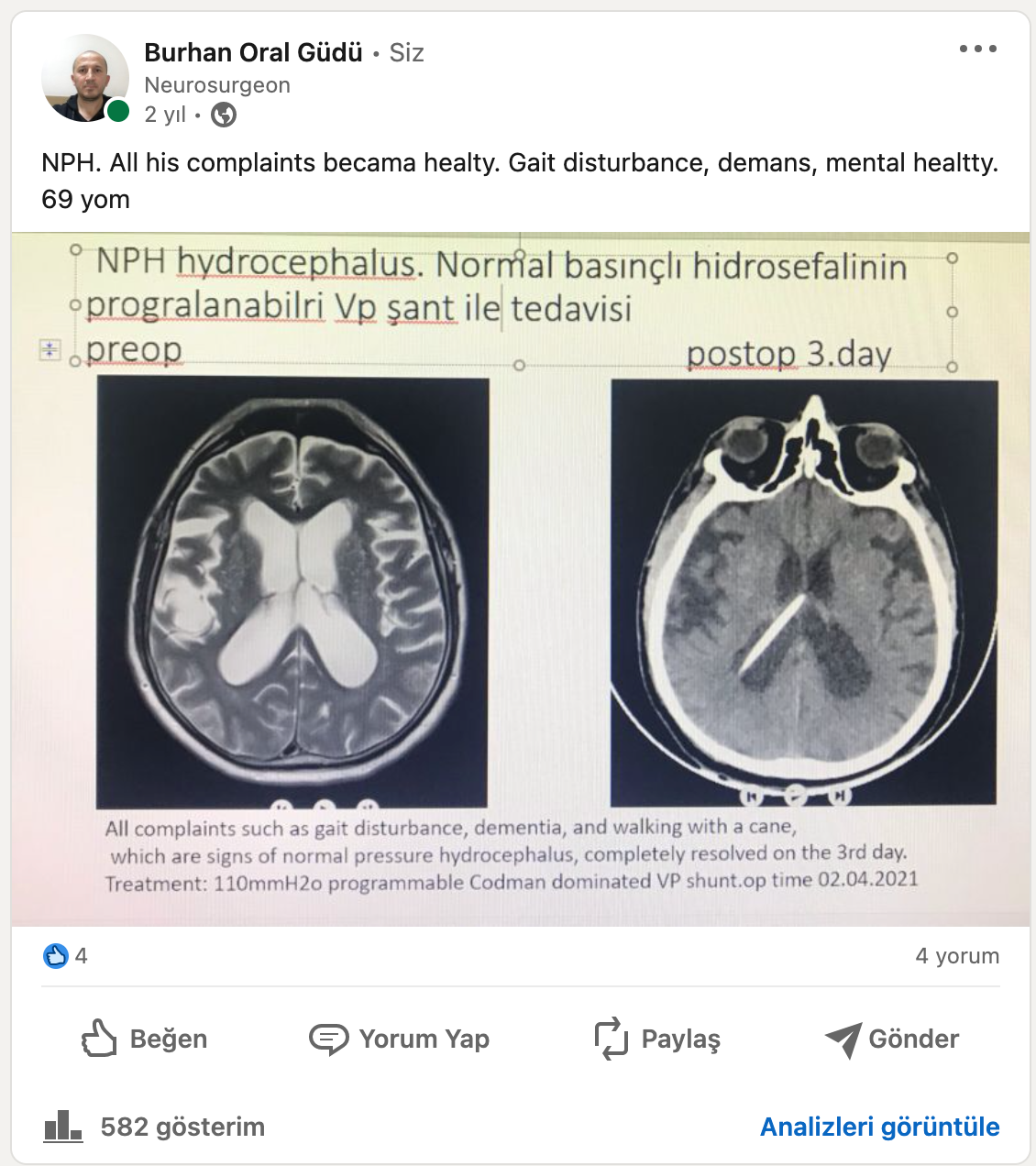Screen dimensions: 1036x1166
Task: Click the bar chart impressions icon
Action: tap(63, 1126)
